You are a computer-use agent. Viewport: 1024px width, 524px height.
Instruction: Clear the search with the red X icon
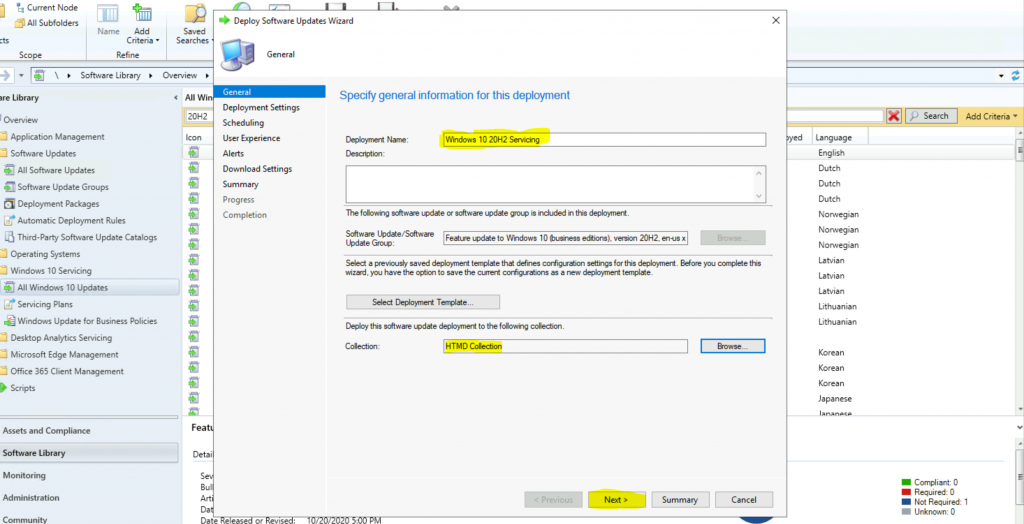point(894,116)
